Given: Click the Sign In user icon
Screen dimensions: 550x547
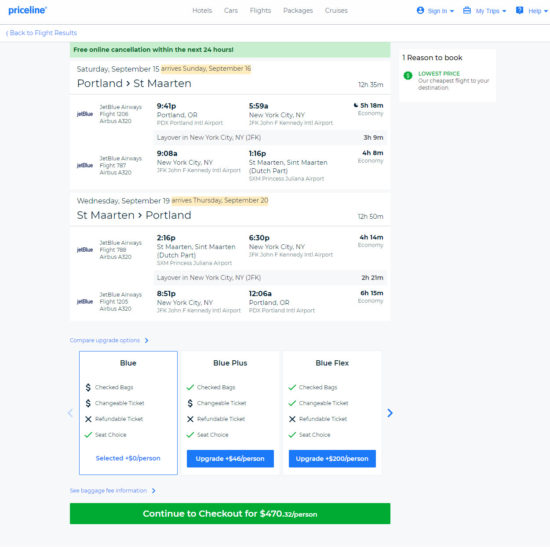Looking at the screenshot, I should (x=420, y=11).
